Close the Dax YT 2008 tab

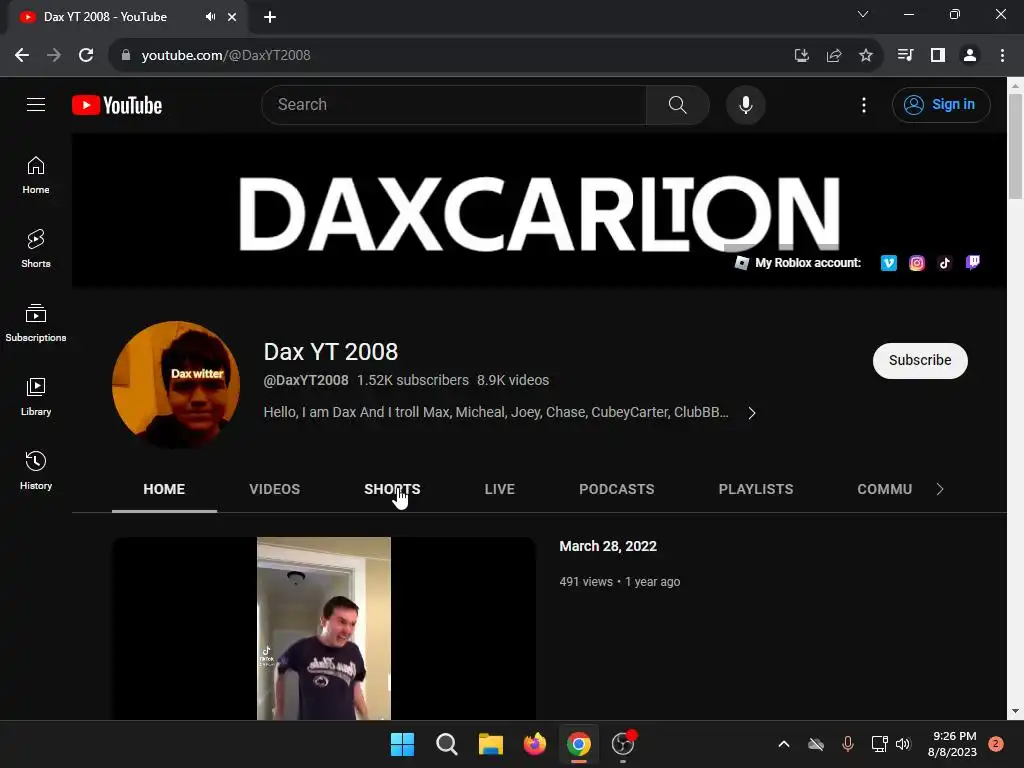coord(232,17)
